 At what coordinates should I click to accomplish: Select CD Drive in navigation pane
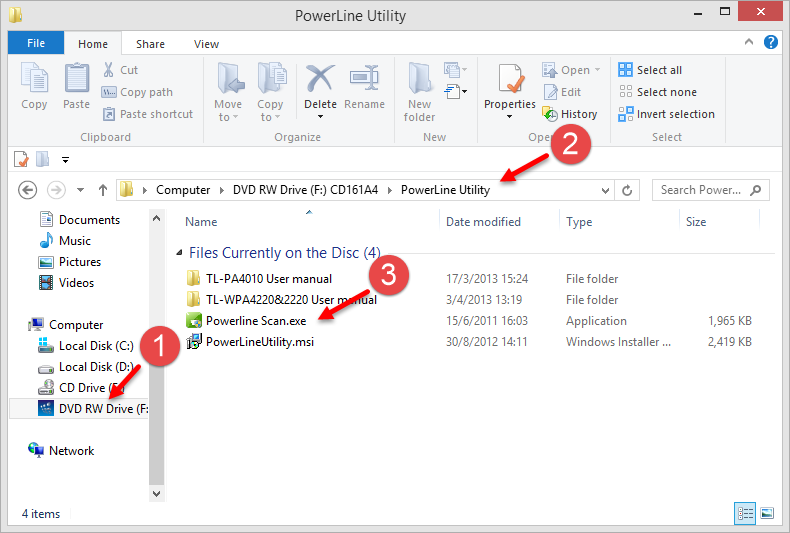(81, 388)
